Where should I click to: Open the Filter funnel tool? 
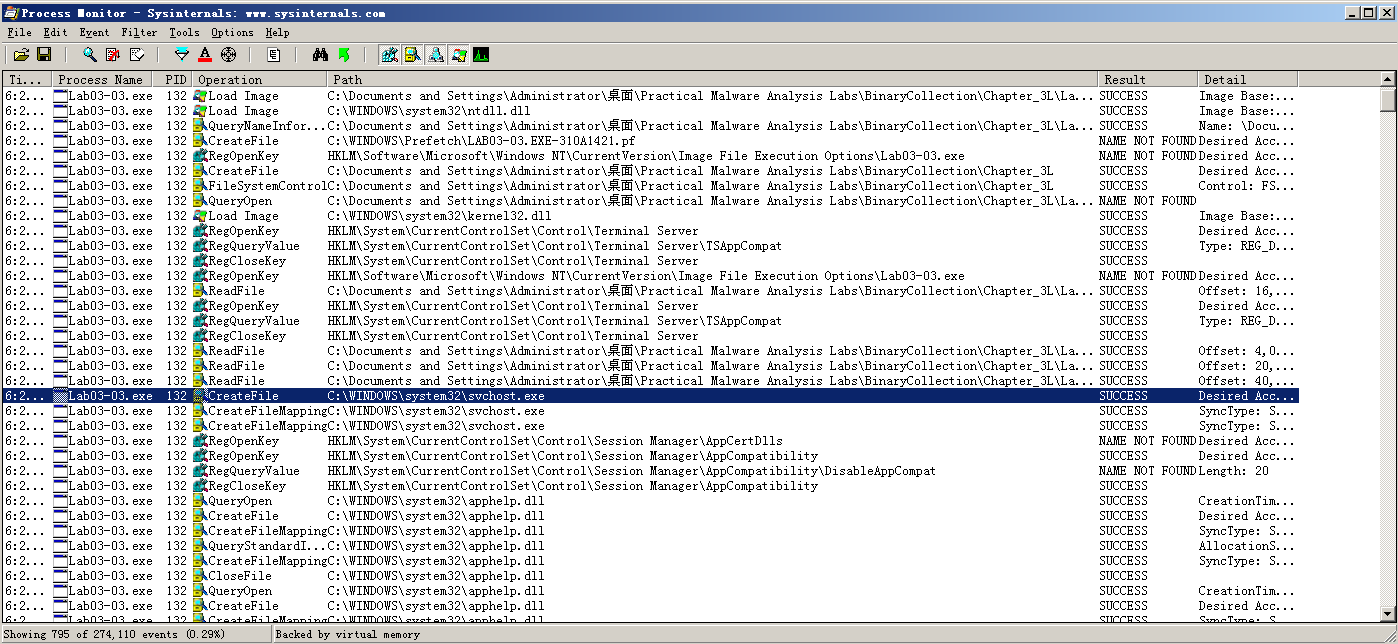(181, 55)
